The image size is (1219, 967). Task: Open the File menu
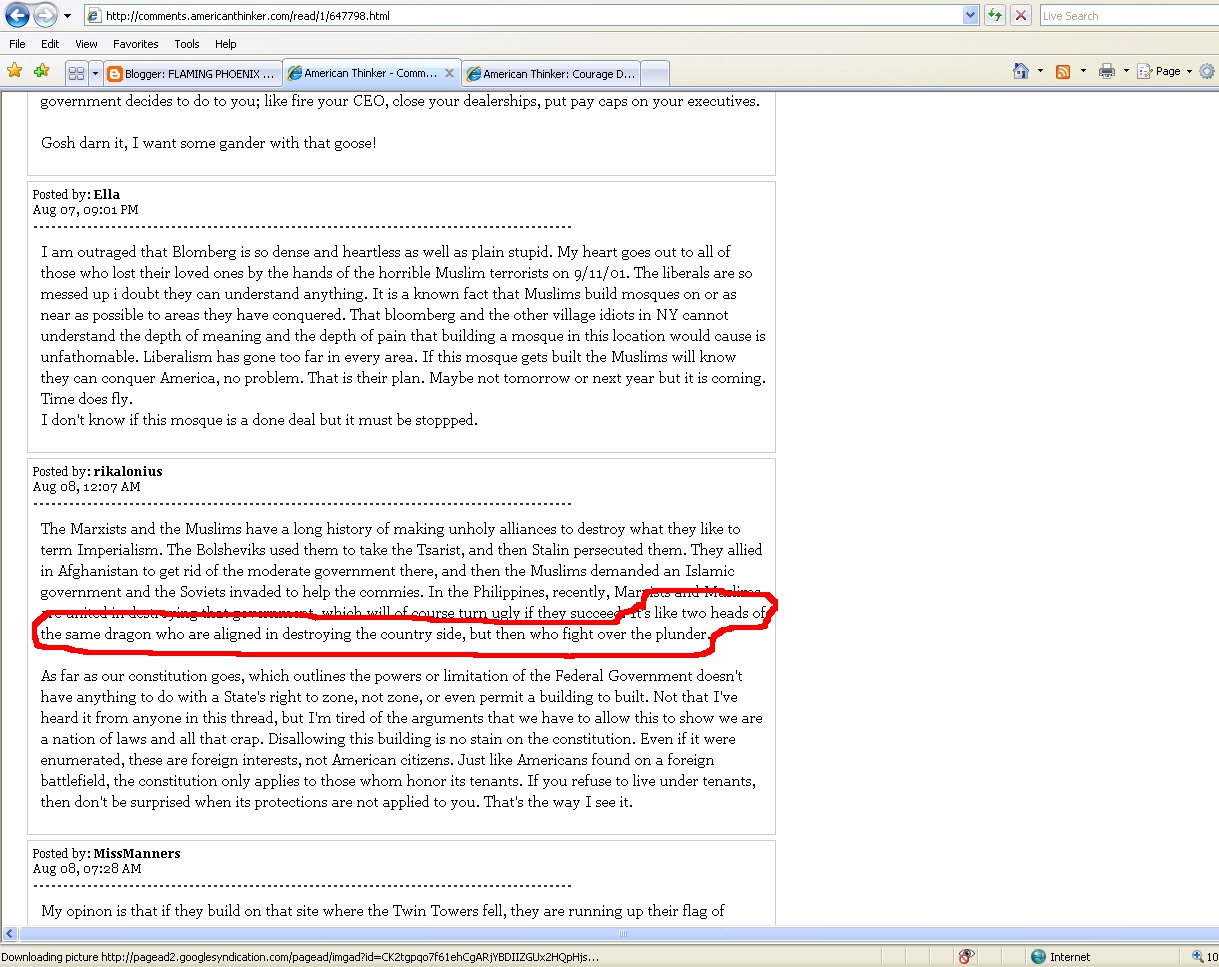click(x=17, y=44)
